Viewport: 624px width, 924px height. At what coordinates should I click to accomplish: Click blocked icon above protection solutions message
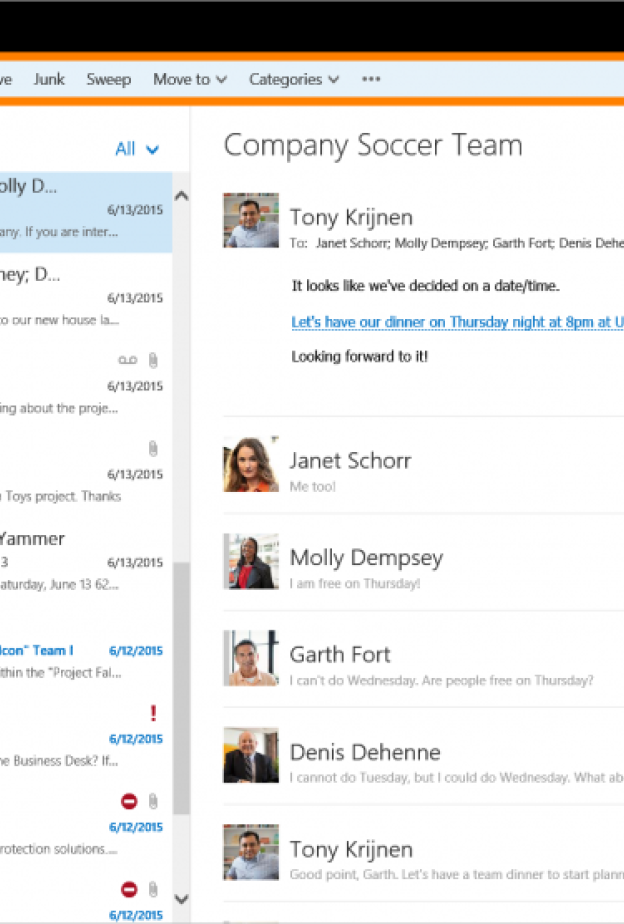[129, 801]
